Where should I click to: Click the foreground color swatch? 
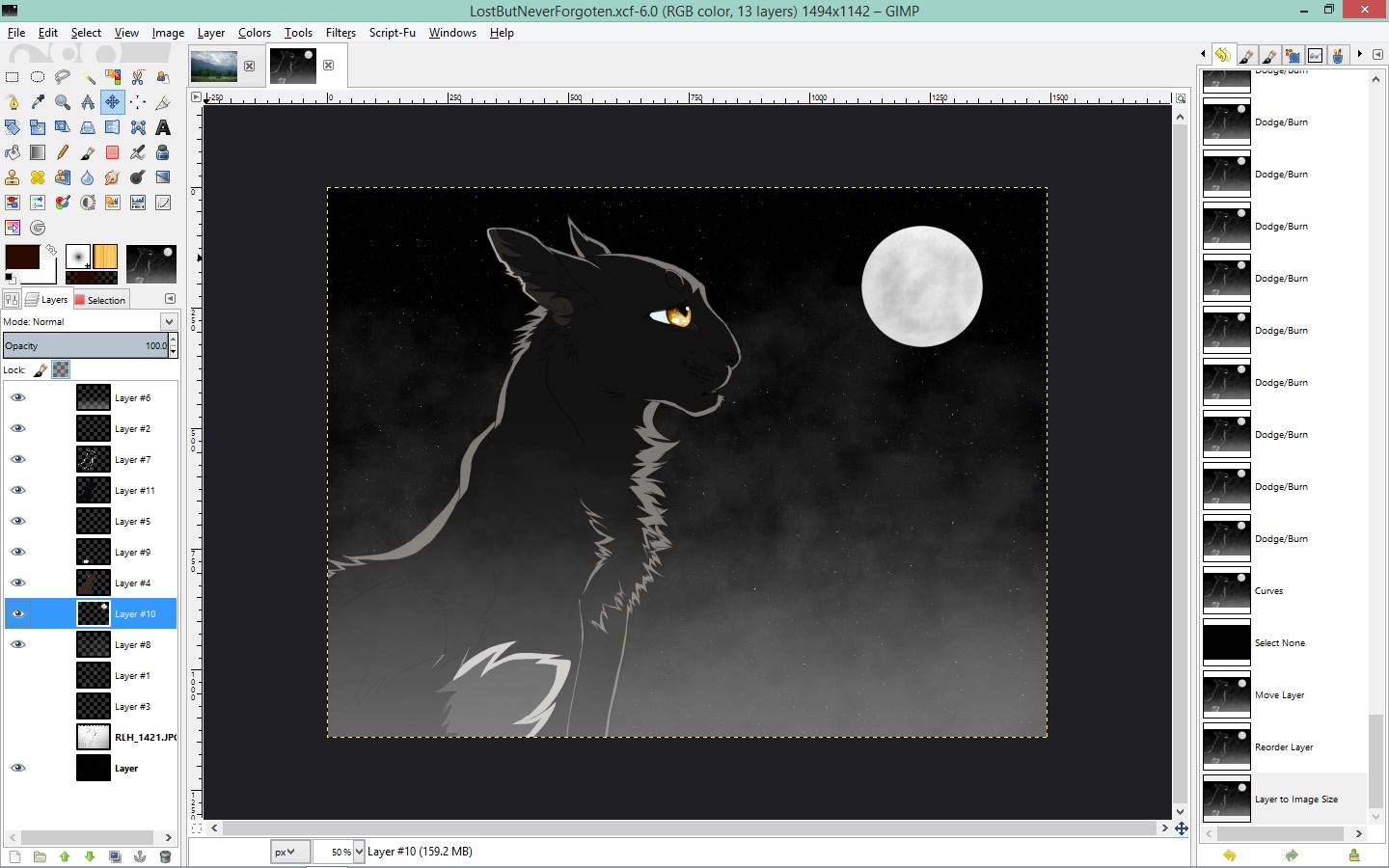tap(22, 257)
